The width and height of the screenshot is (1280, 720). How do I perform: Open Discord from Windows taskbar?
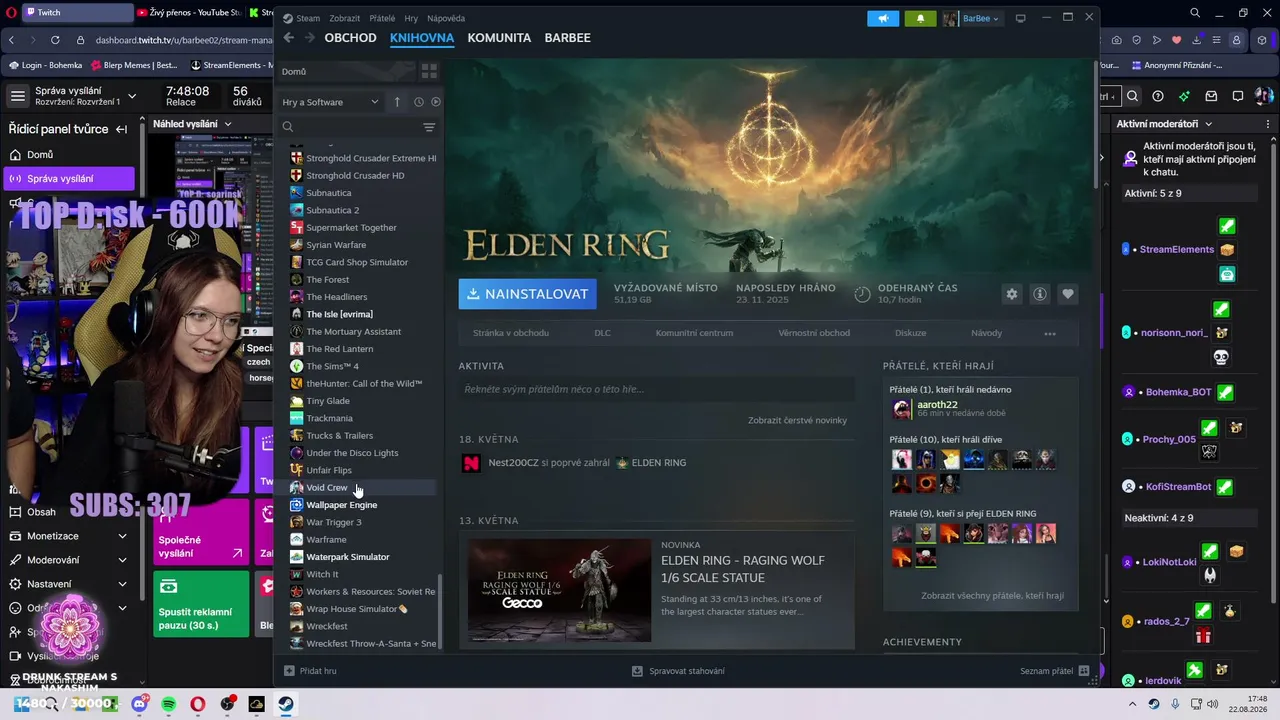pyautogui.click(x=139, y=704)
